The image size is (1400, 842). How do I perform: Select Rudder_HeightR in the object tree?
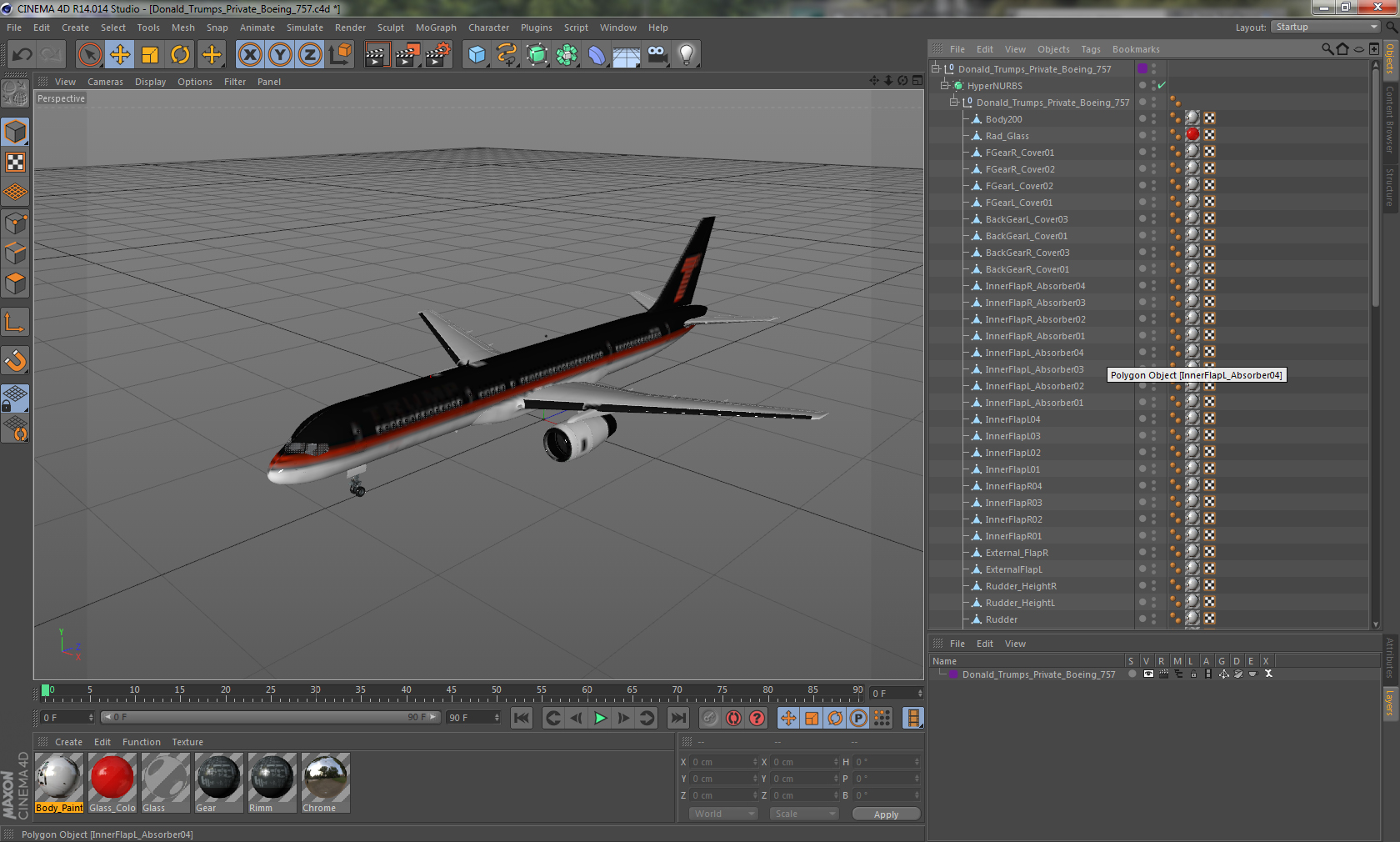pos(1021,585)
